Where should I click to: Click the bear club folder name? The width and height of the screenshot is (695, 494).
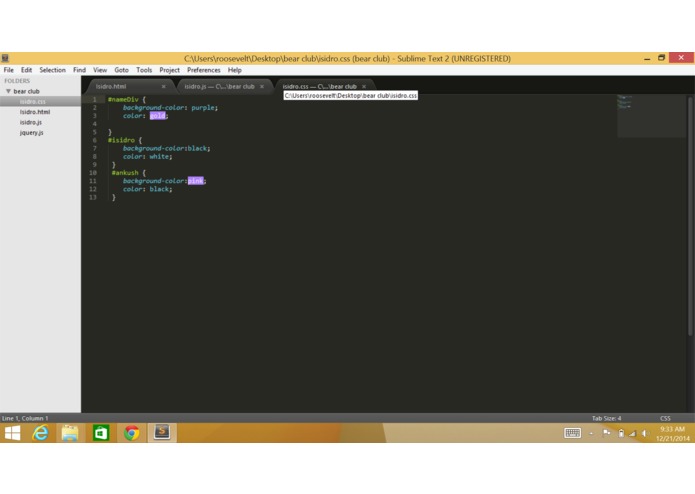(x=26, y=91)
